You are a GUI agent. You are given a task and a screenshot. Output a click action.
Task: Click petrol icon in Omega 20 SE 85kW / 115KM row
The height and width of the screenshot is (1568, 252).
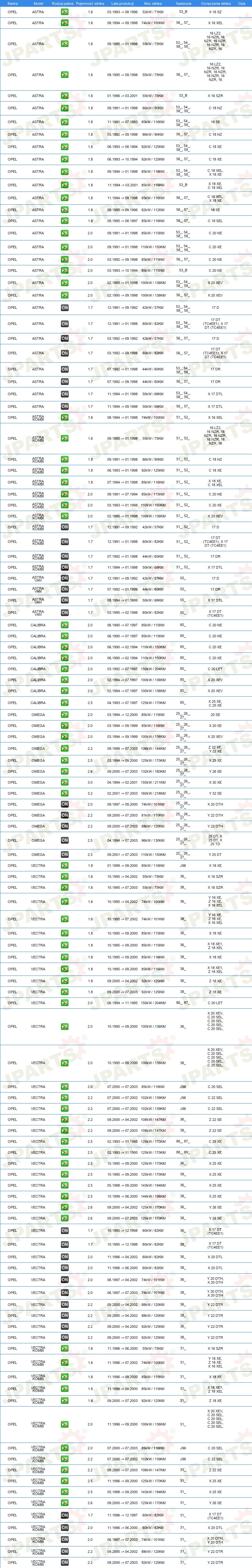[64, 715]
